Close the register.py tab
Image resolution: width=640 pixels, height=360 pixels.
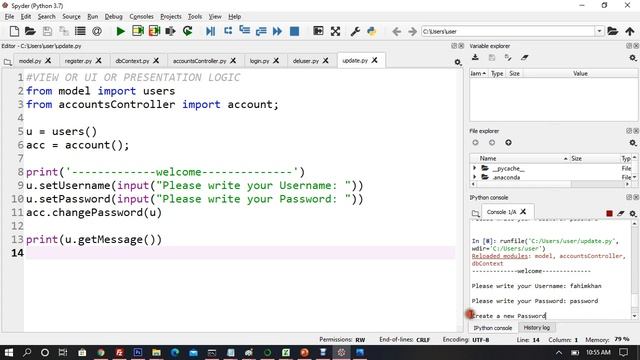98,60
